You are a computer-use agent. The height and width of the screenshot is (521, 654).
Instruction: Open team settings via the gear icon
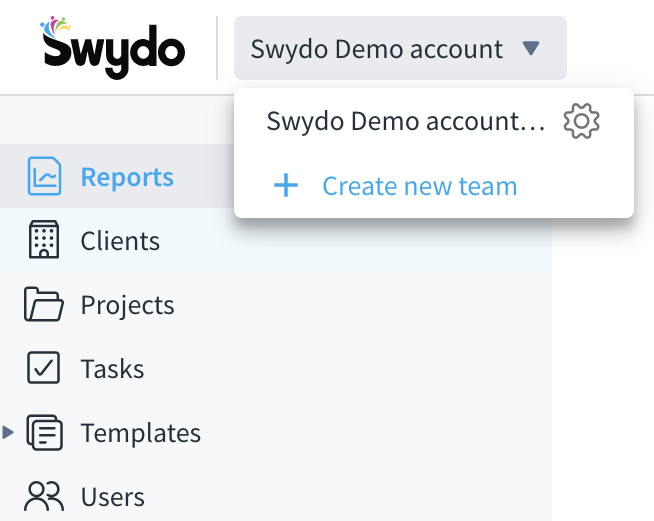(x=581, y=122)
